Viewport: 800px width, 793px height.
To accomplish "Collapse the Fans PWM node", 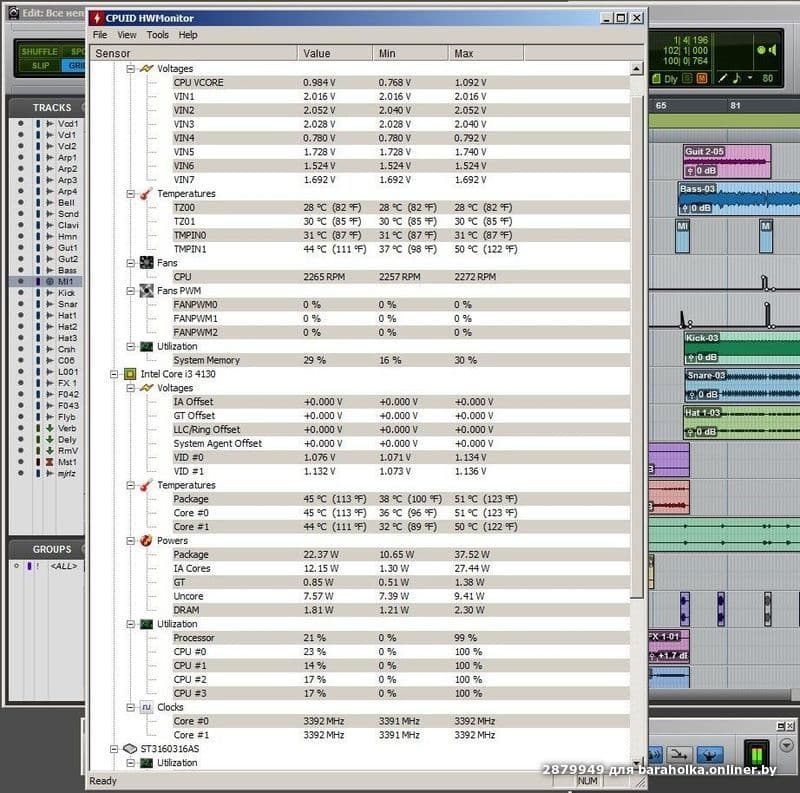I will pyautogui.click(x=131, y=290).
